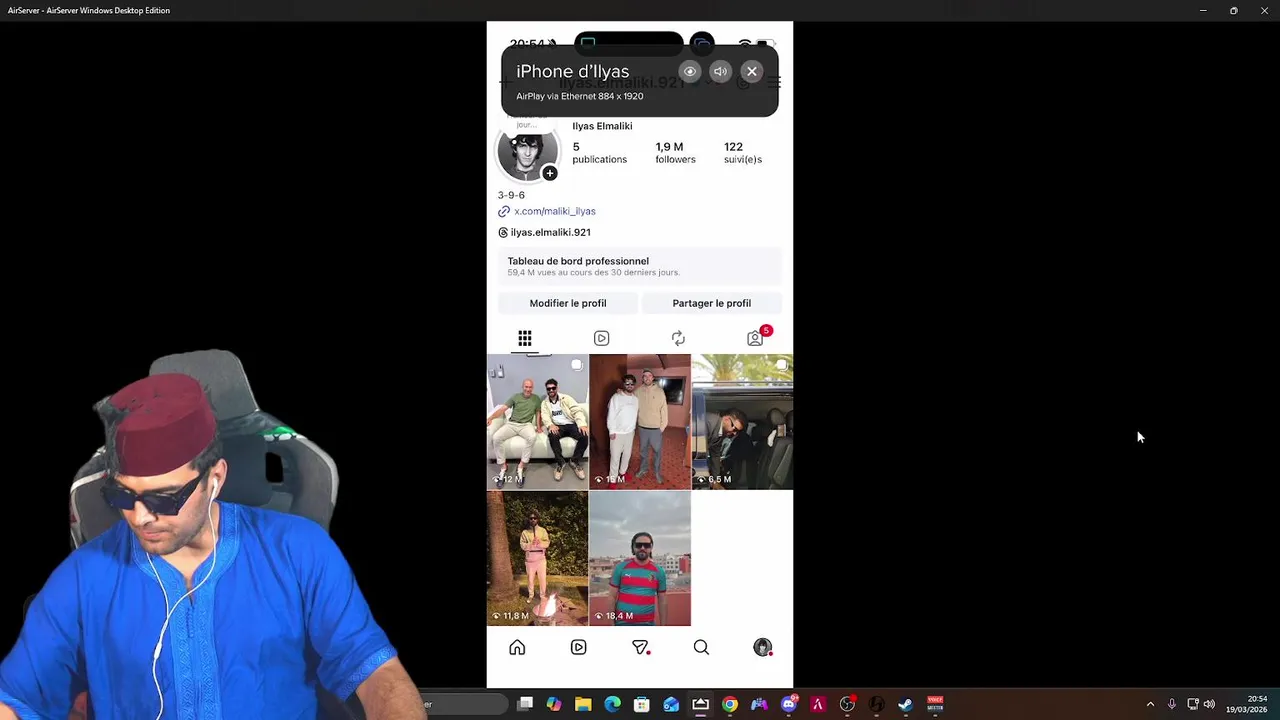Toggle the eye visibility icon in AirPlay overlay
This screenshot has width=1280, height=720.
point(689,72)
